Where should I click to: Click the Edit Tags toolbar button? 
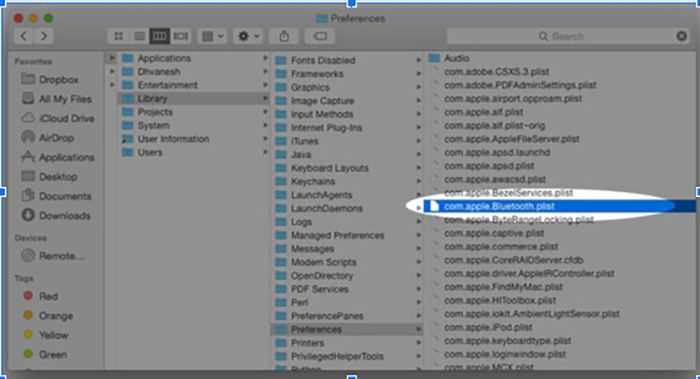click(320, 36)
